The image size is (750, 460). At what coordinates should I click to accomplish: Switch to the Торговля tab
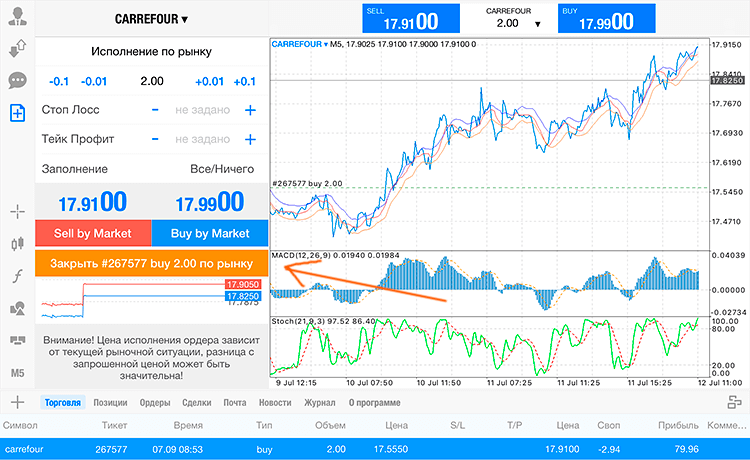63,403
